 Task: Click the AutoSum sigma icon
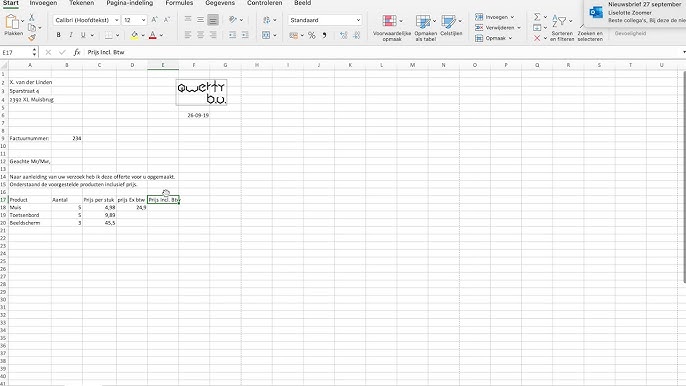click(x=537, y=17)
